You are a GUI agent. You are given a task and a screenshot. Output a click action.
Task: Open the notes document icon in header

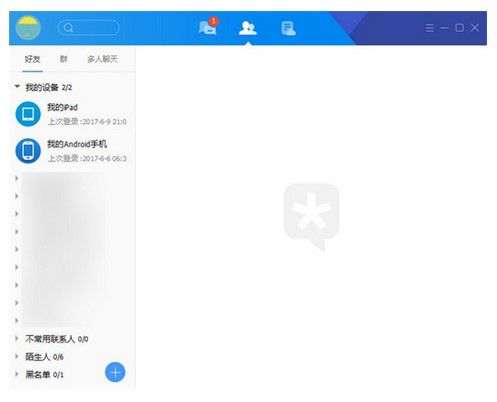288,28
